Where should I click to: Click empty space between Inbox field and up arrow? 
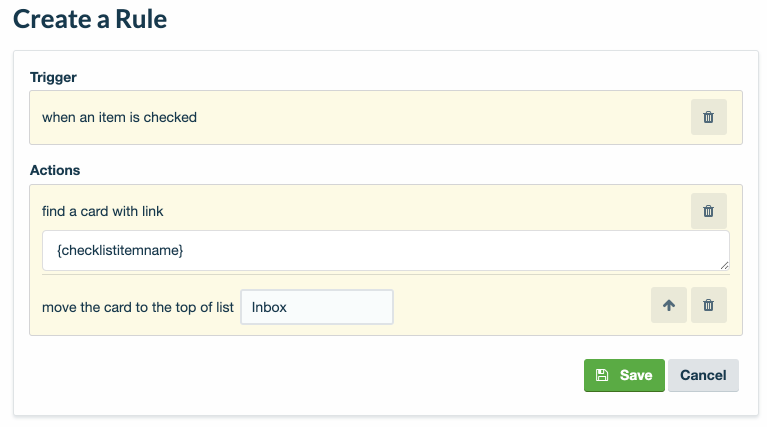click(520, 307)
